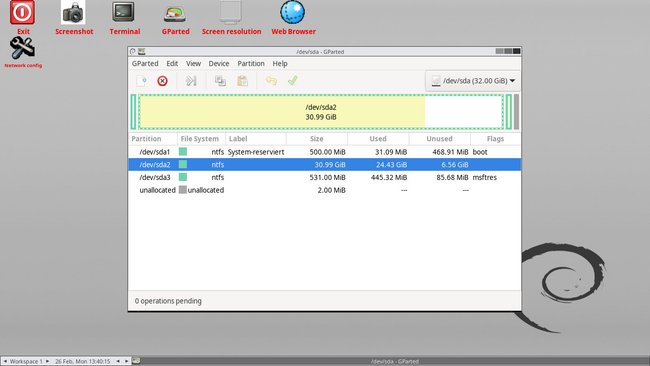Click the Resize/Move toolbar icon
The image size is (650, 366).
pos(191,81)
